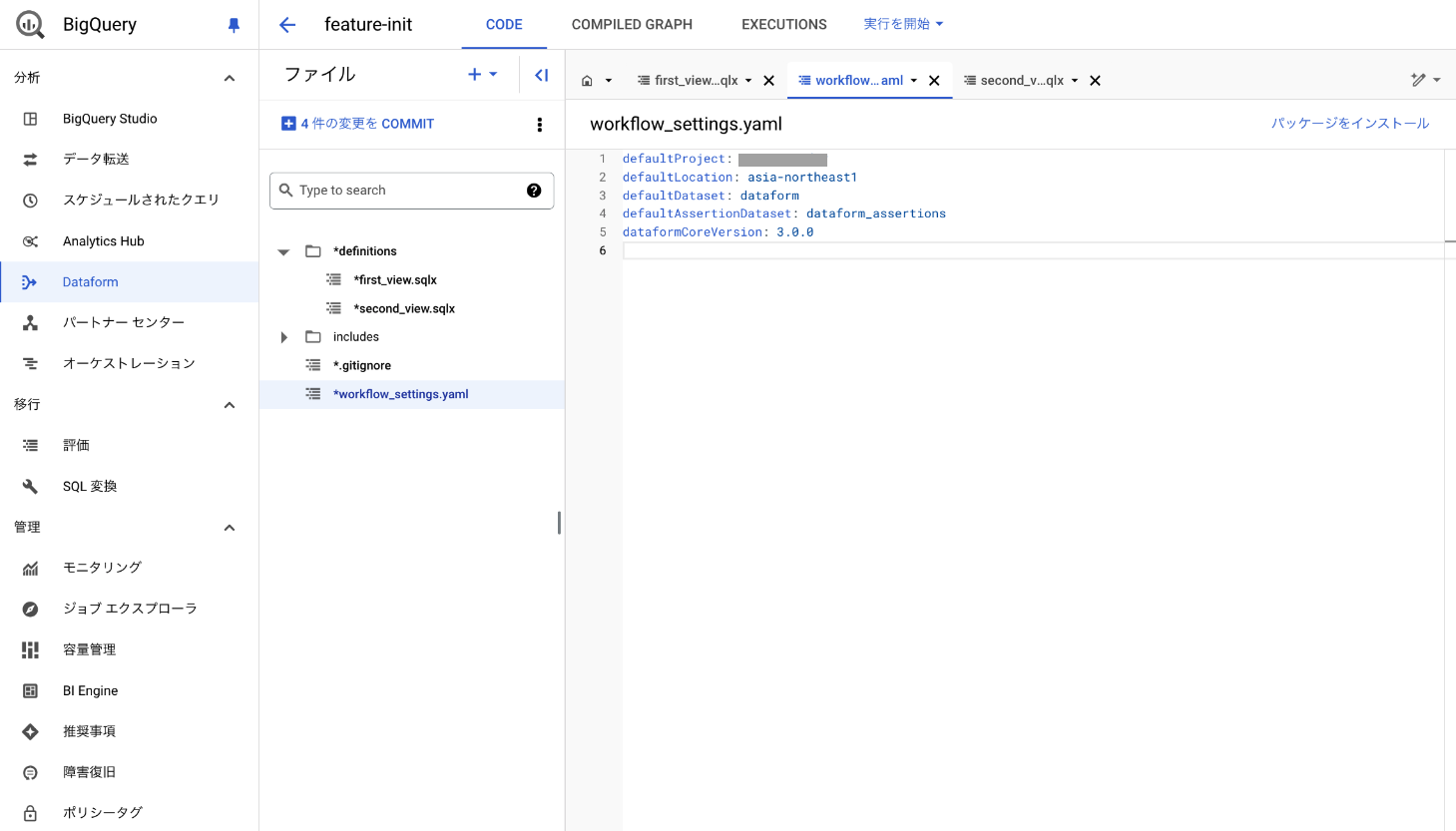Open second_view tab dropdown arrow
The image size is (1456, 831).
point(1075,81)
